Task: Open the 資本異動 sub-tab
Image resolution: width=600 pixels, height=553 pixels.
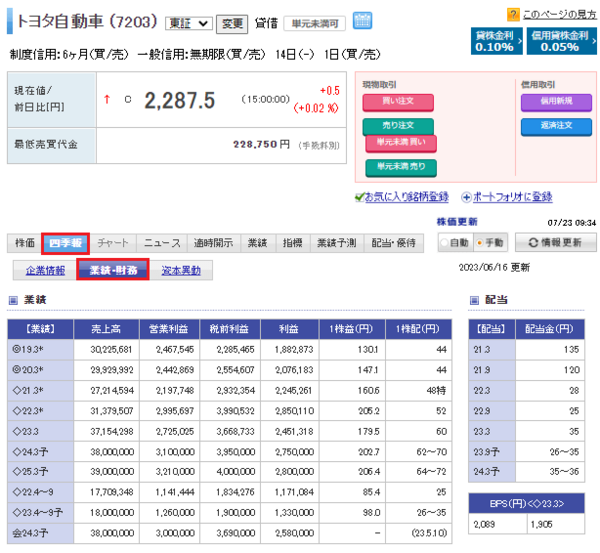Action: click(181, 271)
